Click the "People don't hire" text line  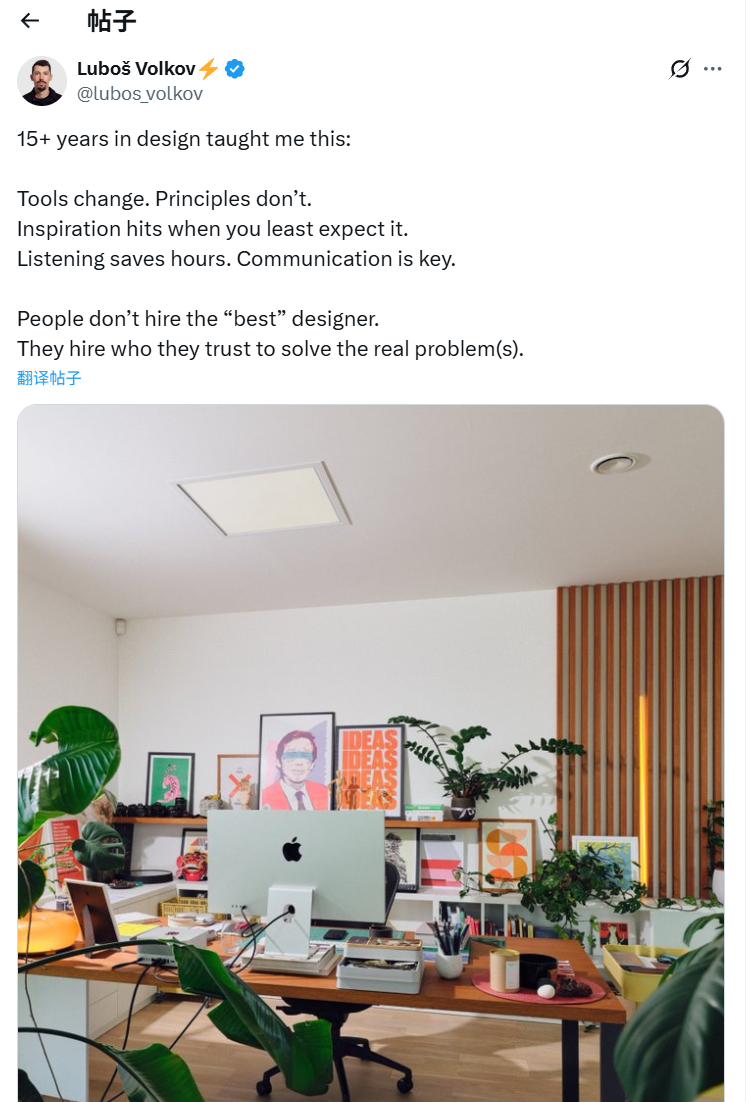pyautogui.click(x=198, y=319)
